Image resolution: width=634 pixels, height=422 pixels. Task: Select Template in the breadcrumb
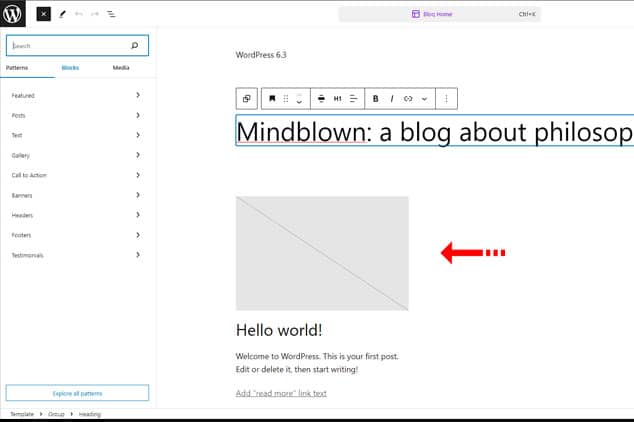[x=22, y=414]
